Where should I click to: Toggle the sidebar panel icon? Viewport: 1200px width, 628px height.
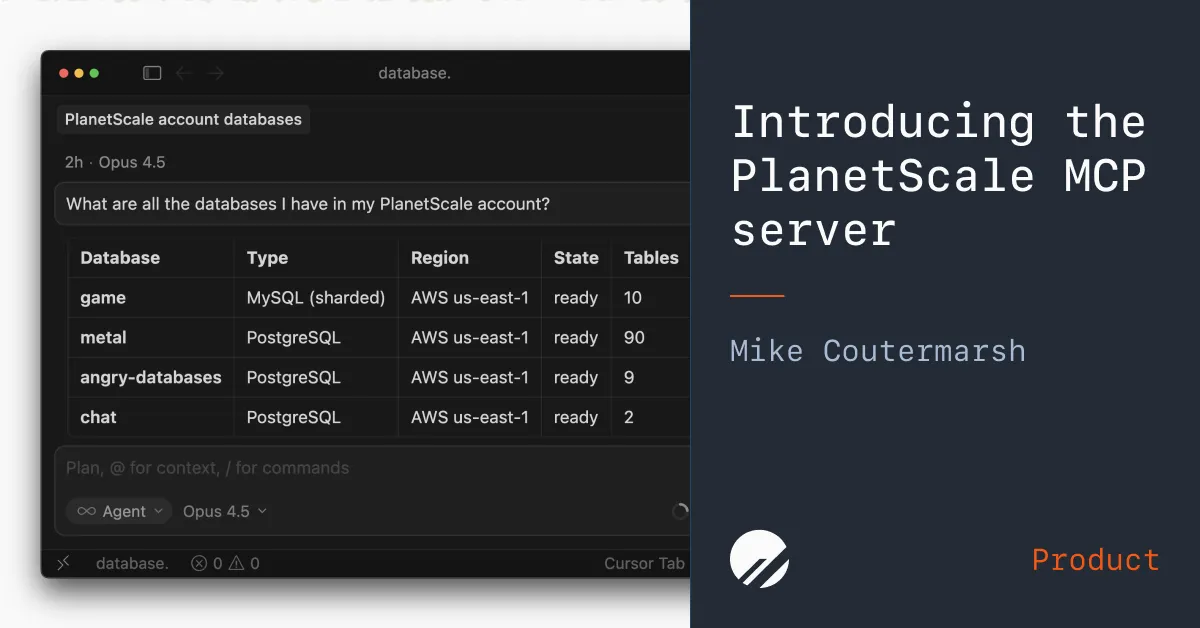152,73
